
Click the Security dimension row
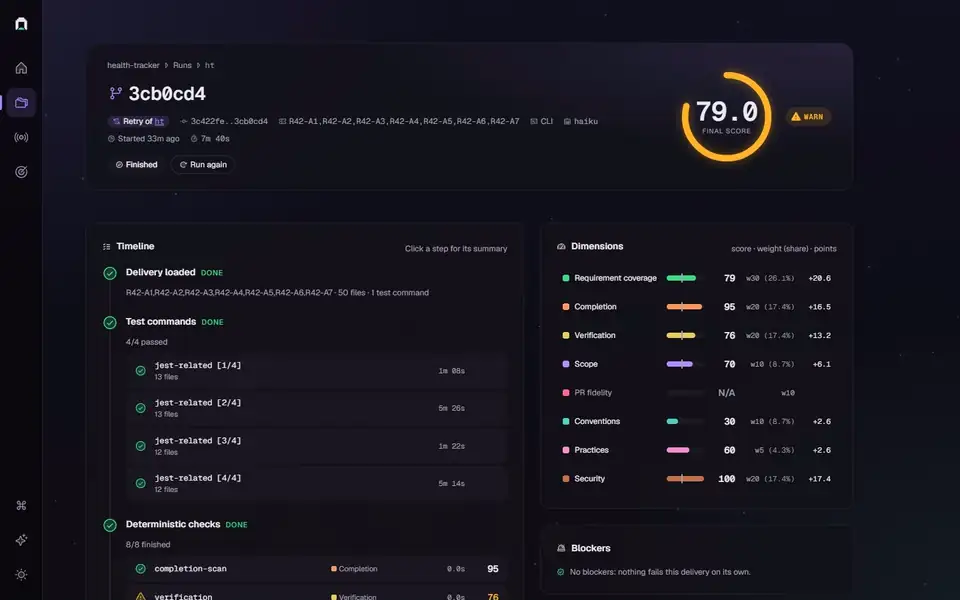[697, 479]
